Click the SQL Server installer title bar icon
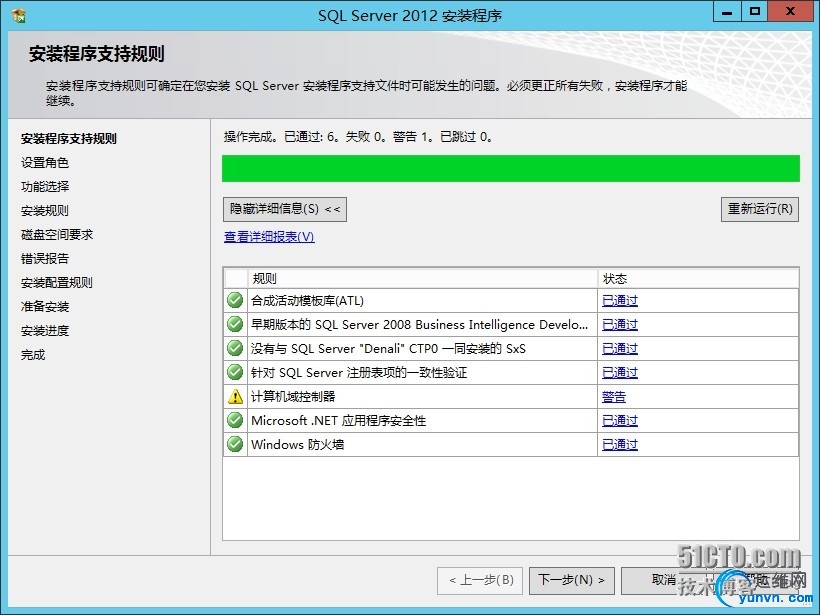The image size is (820, 615). click(x=19, y=15)
